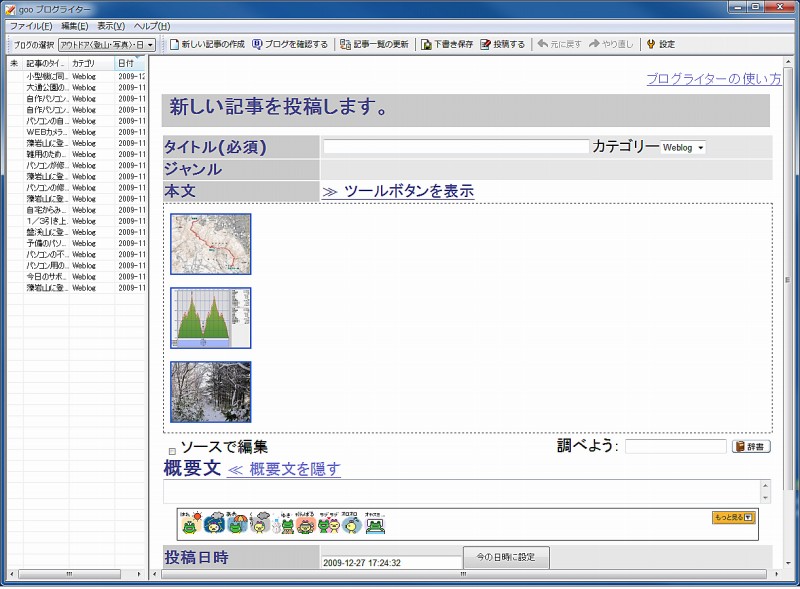Insert the sunny frog emoticon
Viewport: 800px width, 589px height.
[188, 524]
